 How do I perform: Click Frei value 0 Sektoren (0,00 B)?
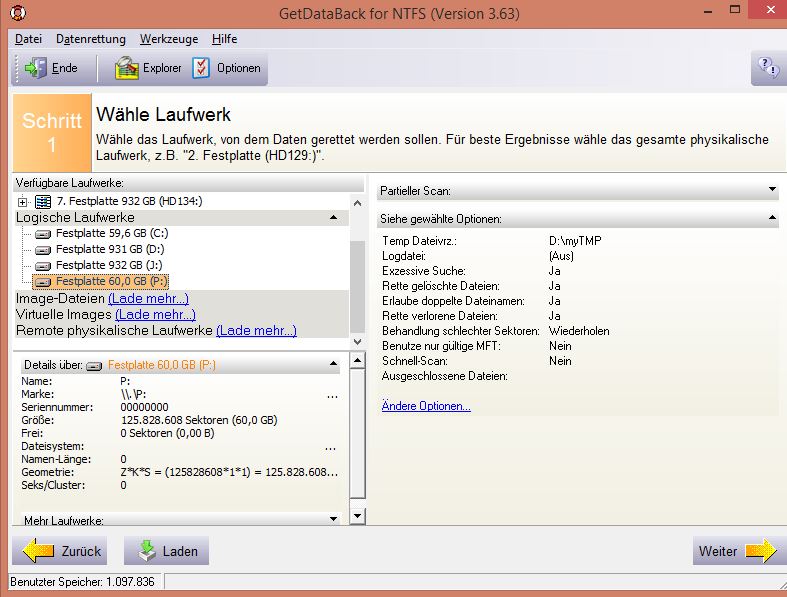167,433
